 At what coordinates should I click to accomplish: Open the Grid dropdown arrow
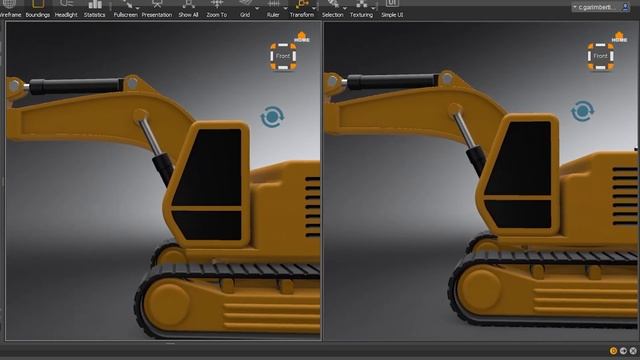click(x=257, y=8)
